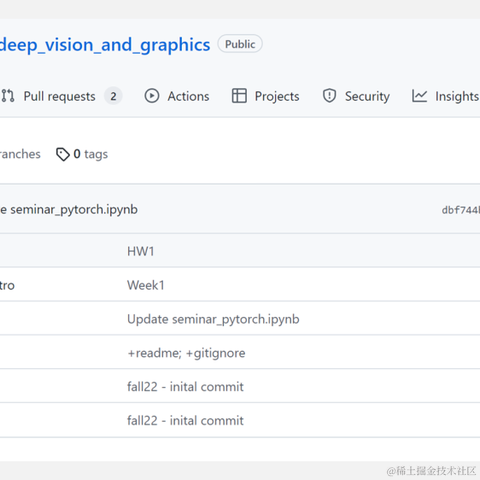Open the Insights tab

coord(457,96)
